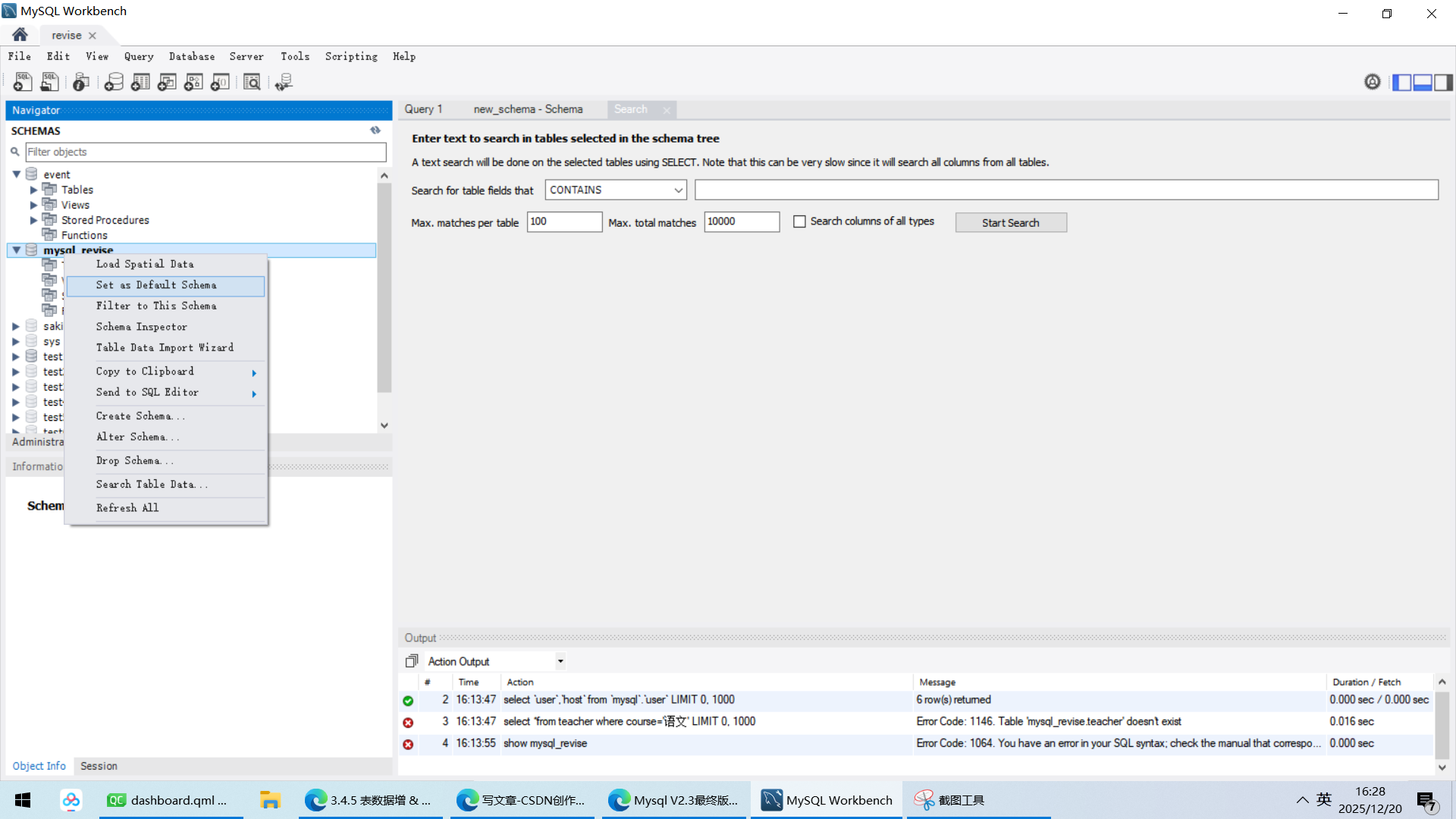Open search table data toolbar icon

(x=252, y=82)
